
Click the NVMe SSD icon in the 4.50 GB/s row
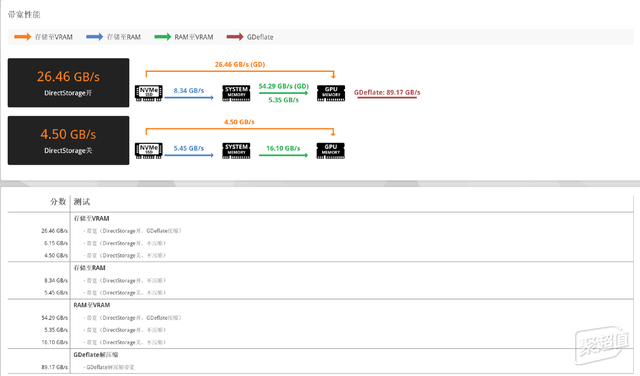[149, 151]
